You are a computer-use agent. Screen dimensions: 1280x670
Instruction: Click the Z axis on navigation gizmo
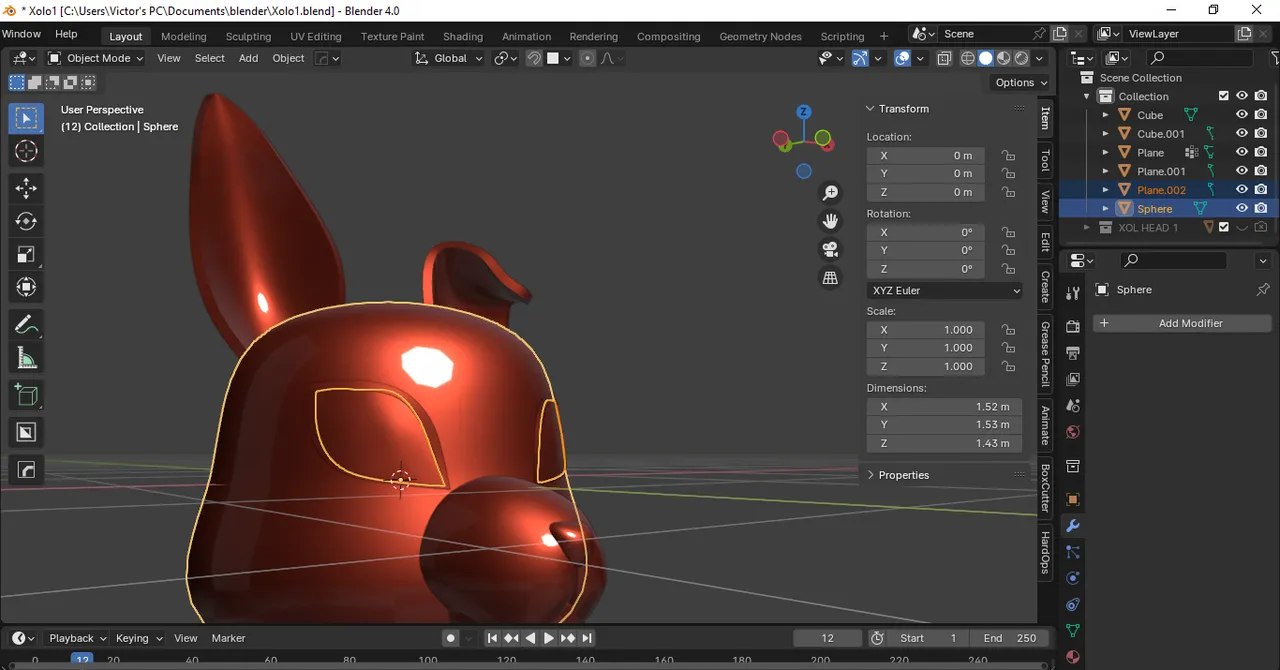click(x=804, y=111)
